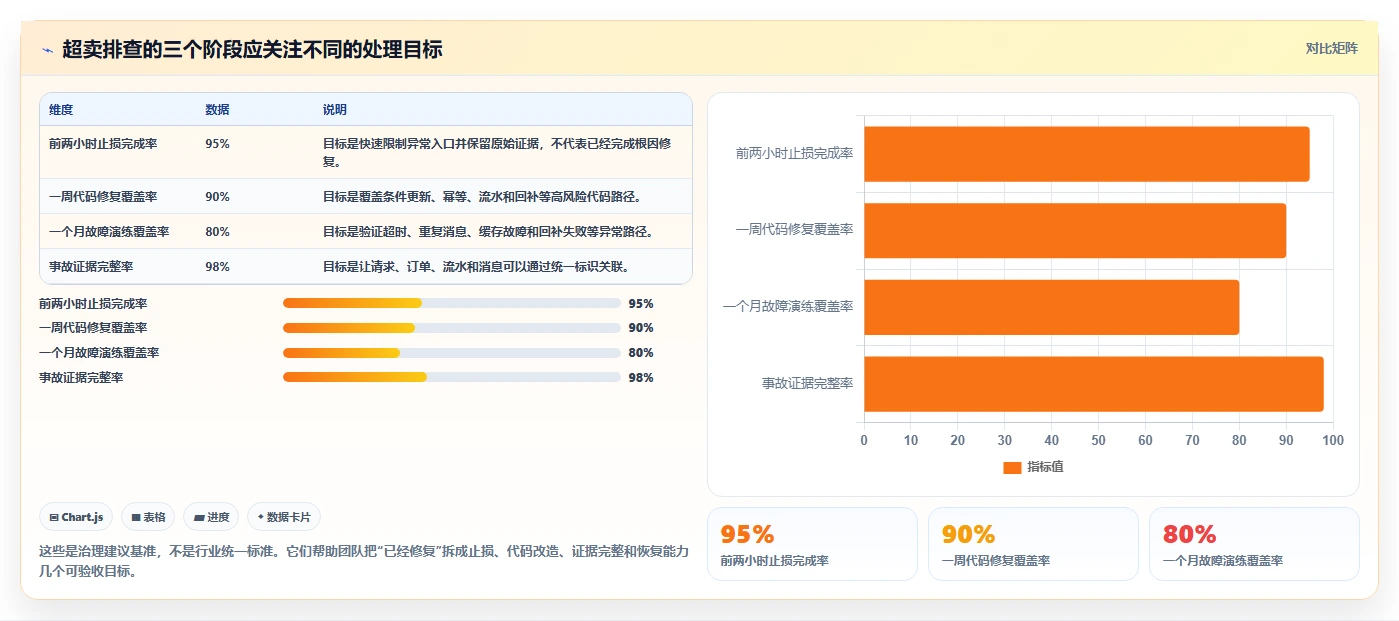Select the 数据卡片 tag chip

(284, 517)
